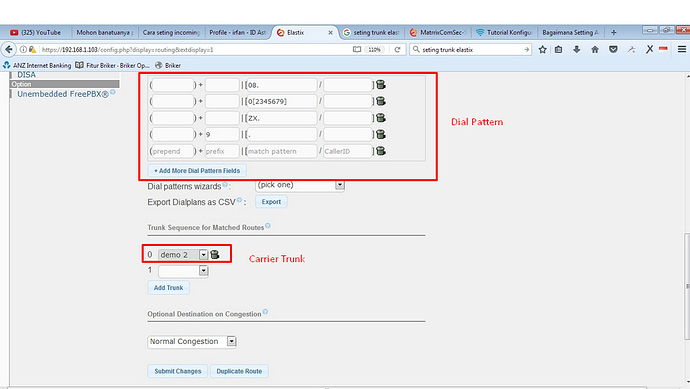Bookmark this page with star icon
The width and height of the screenshot is (690, 389).
[x=543, y=50]
